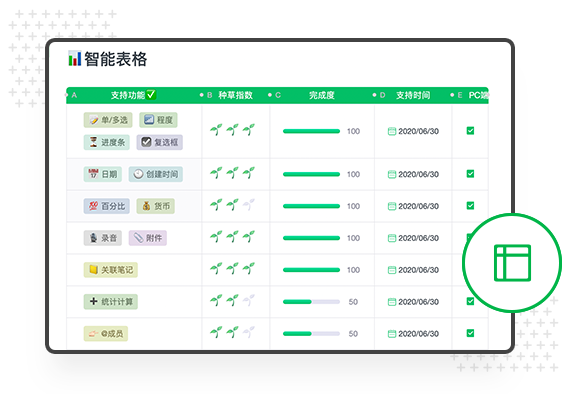This screenshot has width=580, height=394.
Task: Click the 关联笔记 notebook tag
Action: tap(111, 270)
